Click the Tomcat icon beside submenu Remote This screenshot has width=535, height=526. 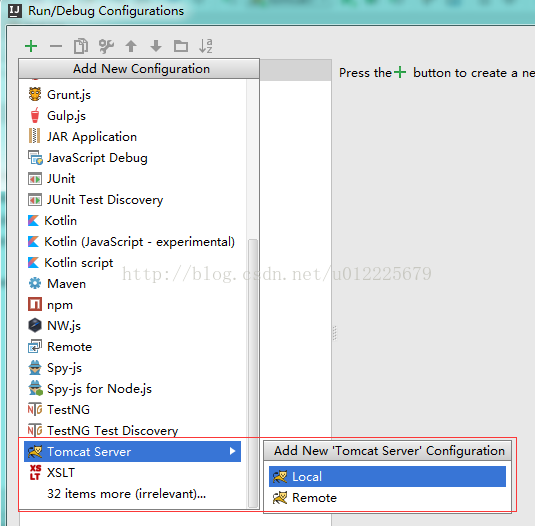pyautogui.click(x=280, y=498)
